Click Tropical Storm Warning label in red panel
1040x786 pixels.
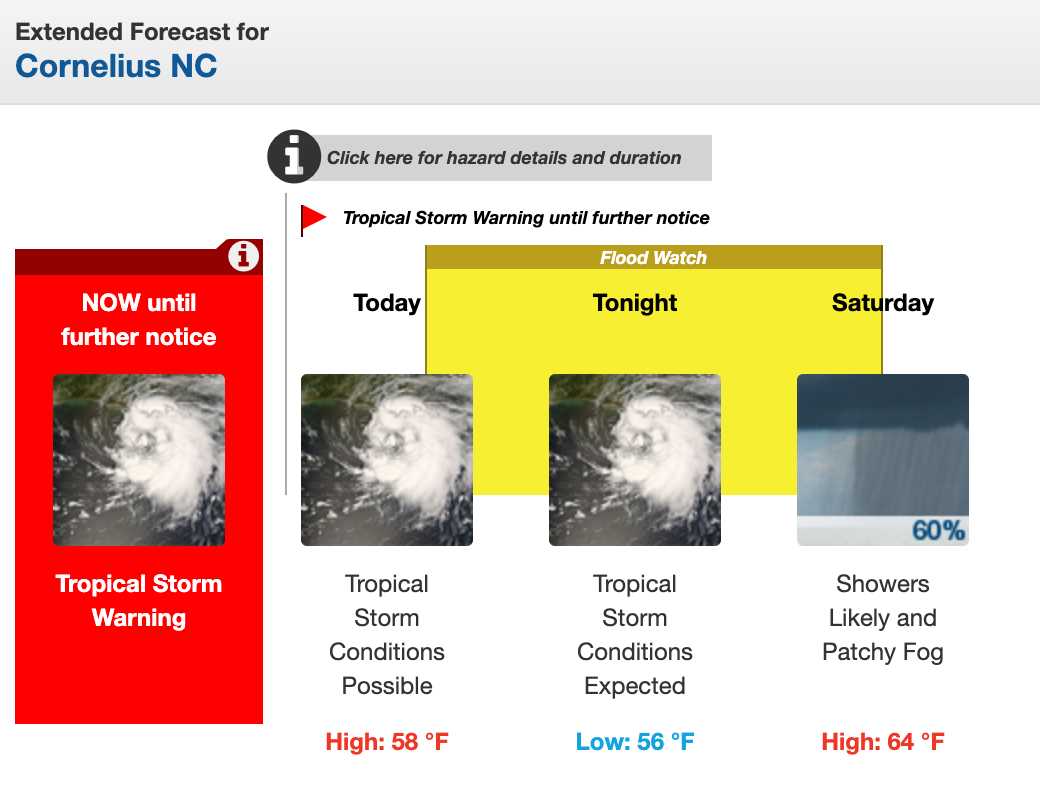coord(139,601)
